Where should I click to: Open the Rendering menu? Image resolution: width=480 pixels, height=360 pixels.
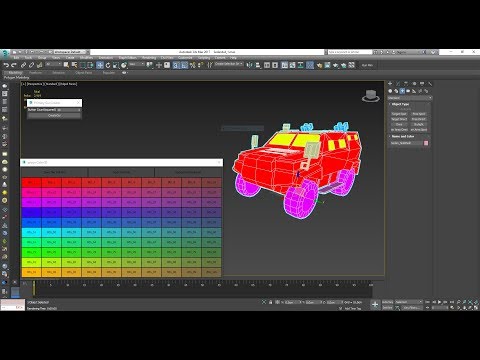pyautogui.click(x=149, y=58)
